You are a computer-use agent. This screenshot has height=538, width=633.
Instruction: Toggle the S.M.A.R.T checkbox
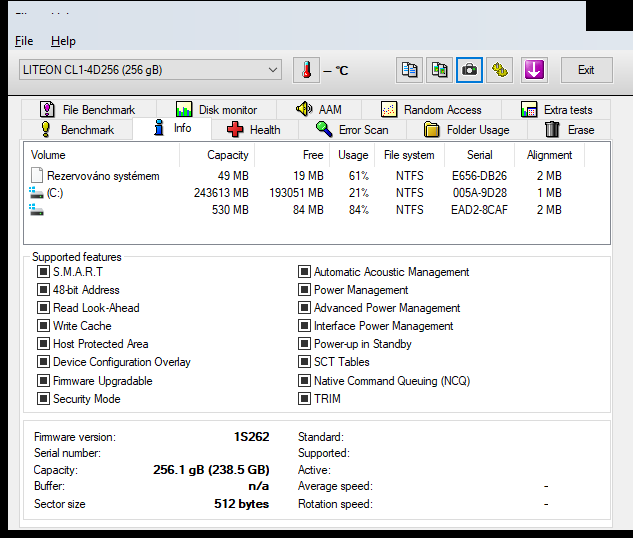pos(43,271)
